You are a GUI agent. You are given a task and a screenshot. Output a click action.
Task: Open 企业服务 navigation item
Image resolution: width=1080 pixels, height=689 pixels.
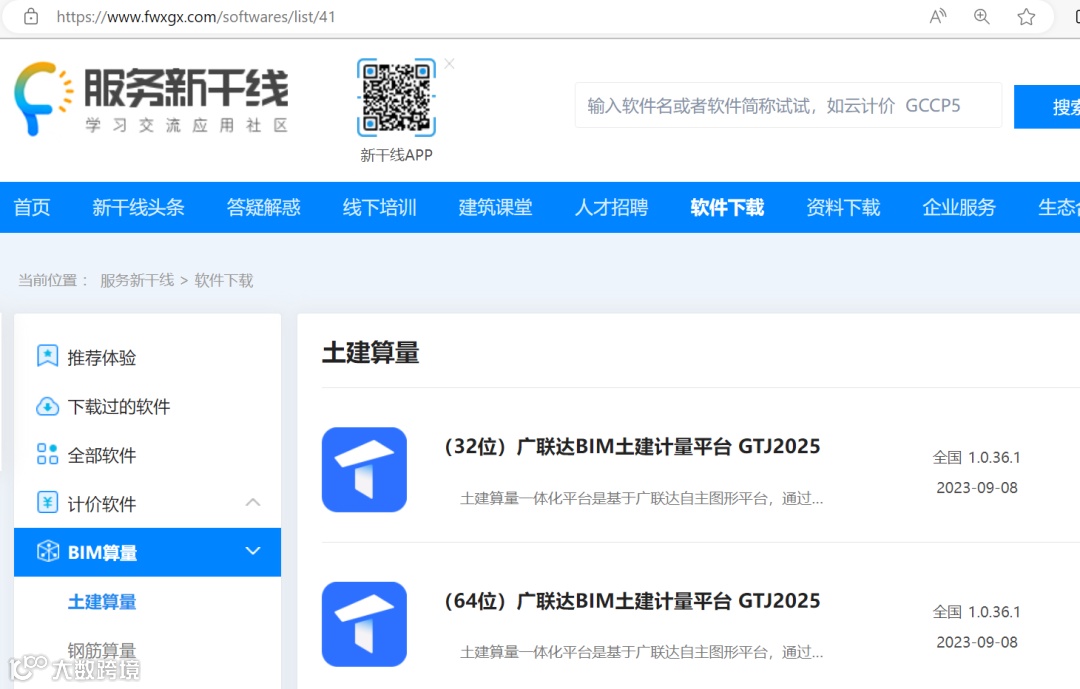959,207
